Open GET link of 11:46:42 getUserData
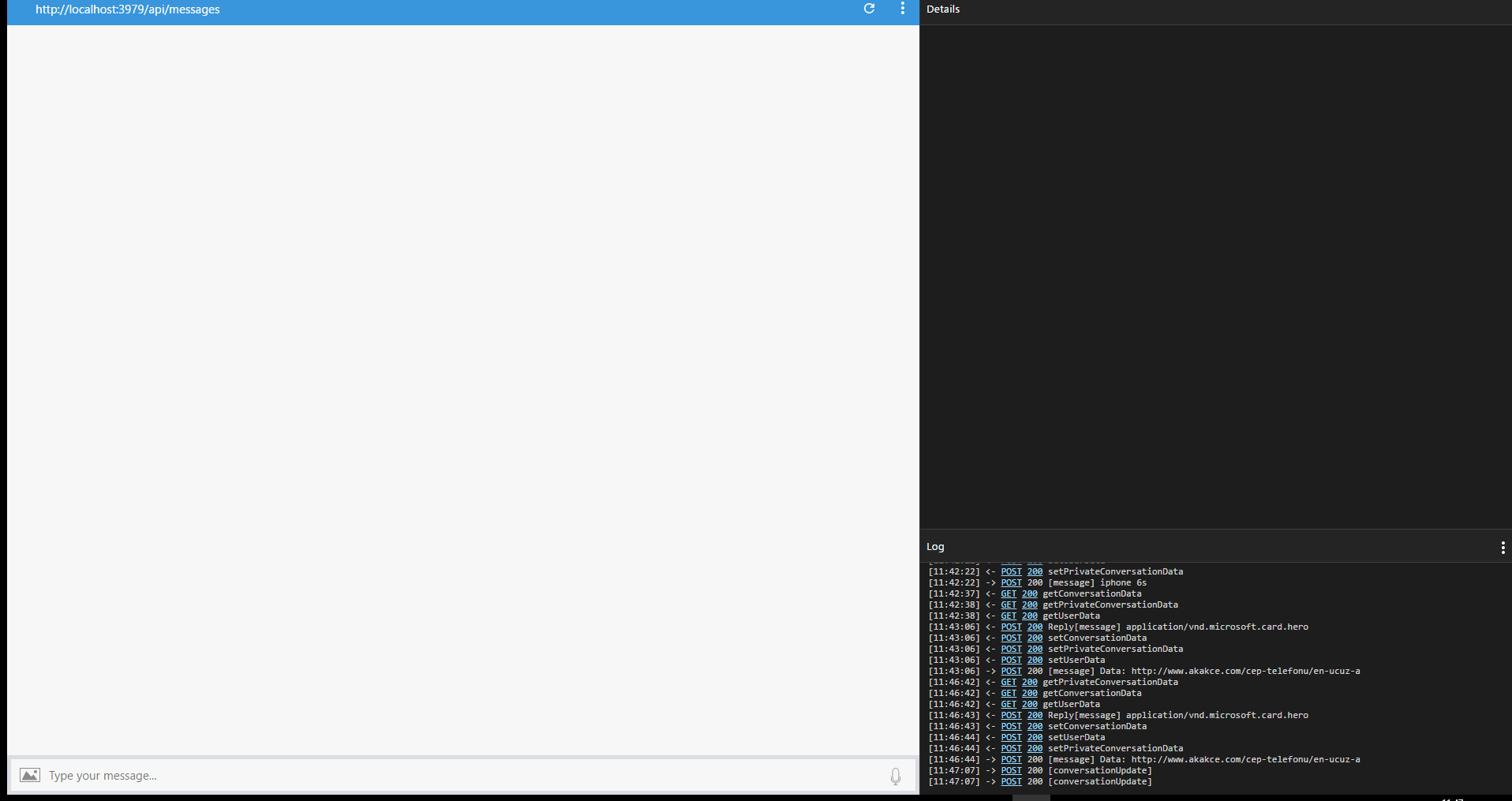Viewport: 1512px width, 801px height. click(1009, 704)
